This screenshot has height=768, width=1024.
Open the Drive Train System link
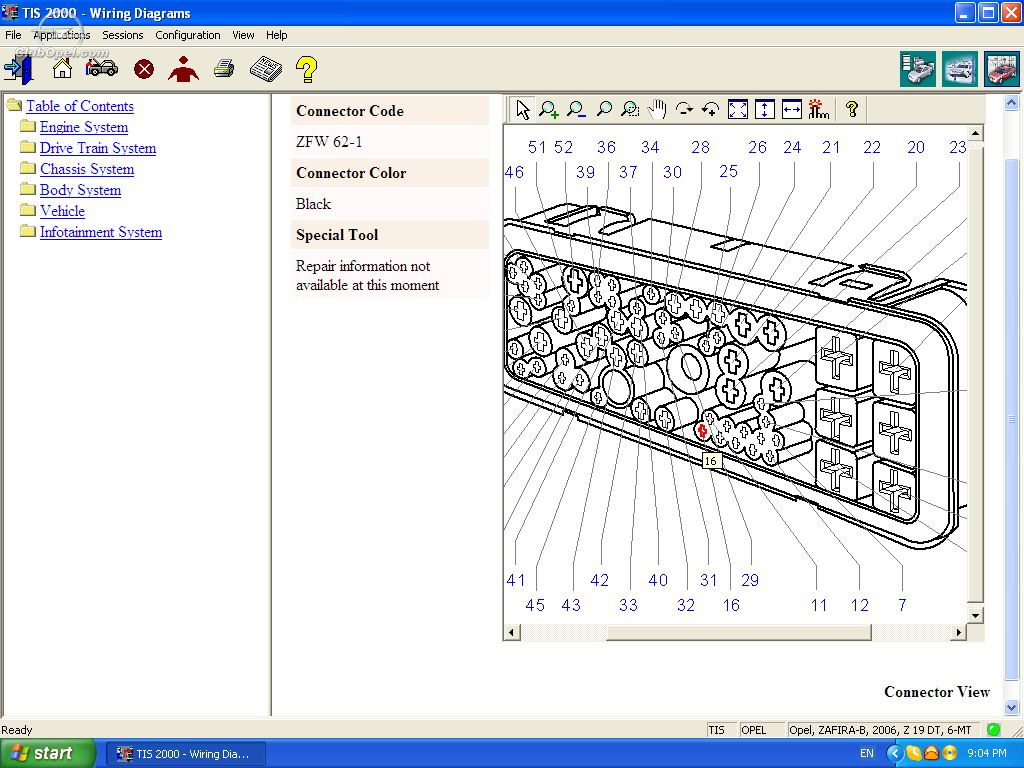[x=98, y=148]
